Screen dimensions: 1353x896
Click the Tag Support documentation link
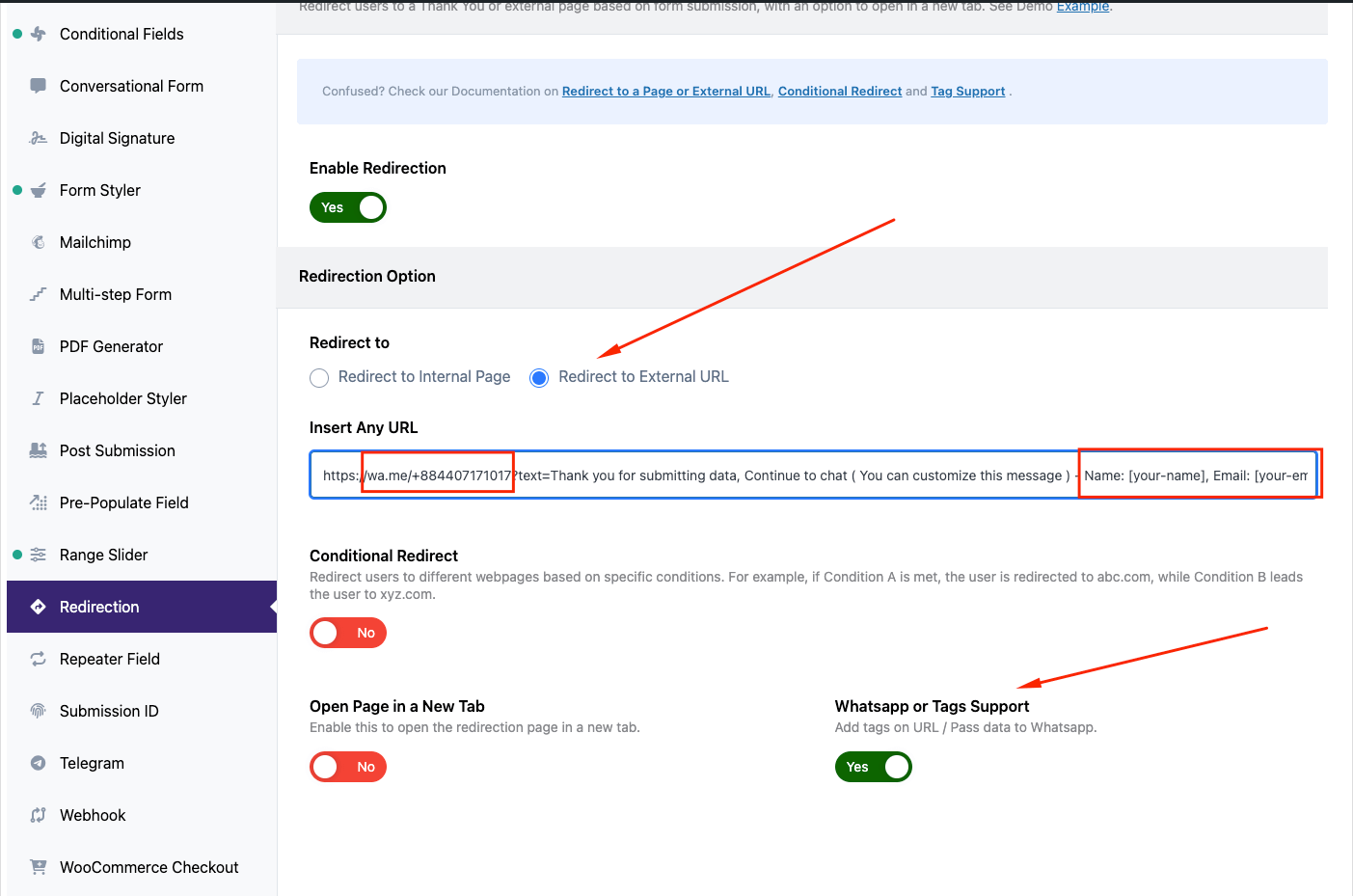pyautogui.click(x=967, y=91)
